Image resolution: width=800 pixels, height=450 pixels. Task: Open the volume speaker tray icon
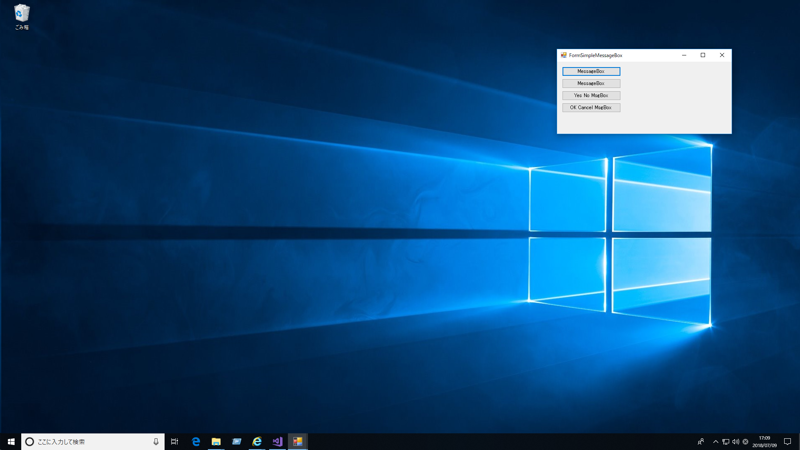point(735,442)
